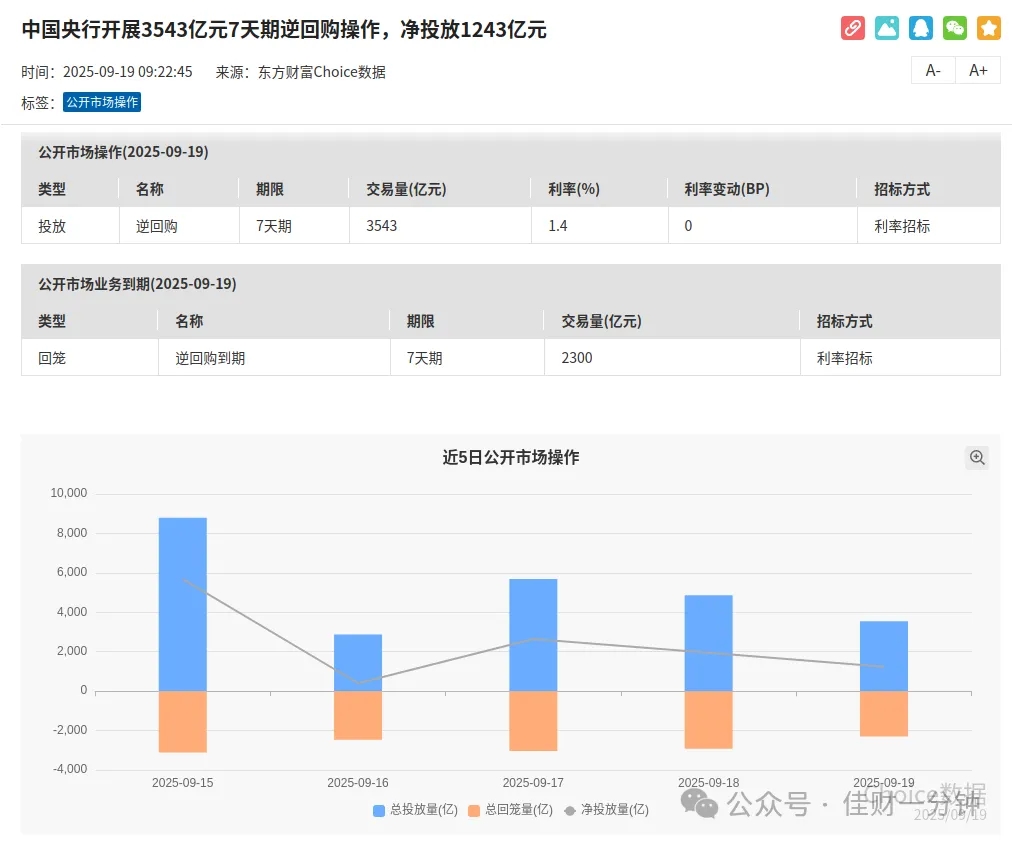Click the 10,000 y-axis label
The height and width of the screenshot is (844, 1012).
(x=68, y=493)
